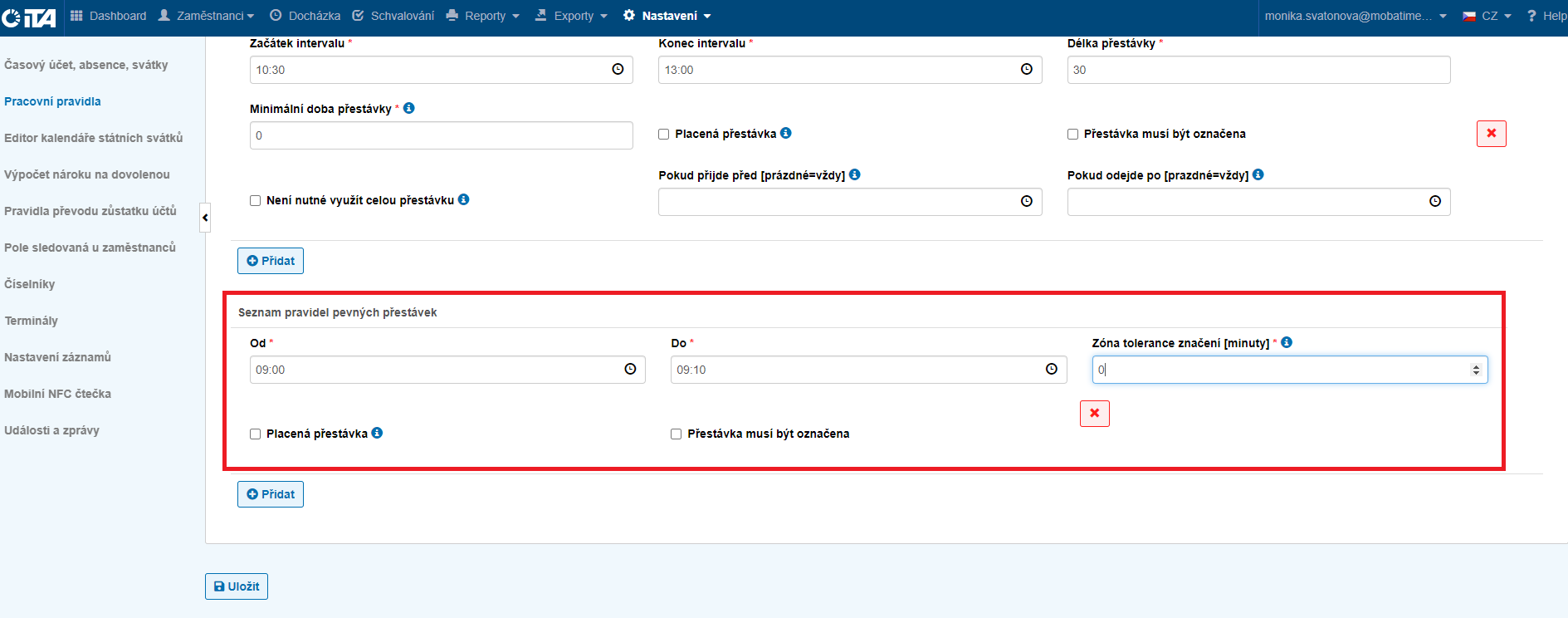1568x618 pixels.
Task: Toggle Přestávka musí být označena in fixed breaks
Action: tap(677, 434)
